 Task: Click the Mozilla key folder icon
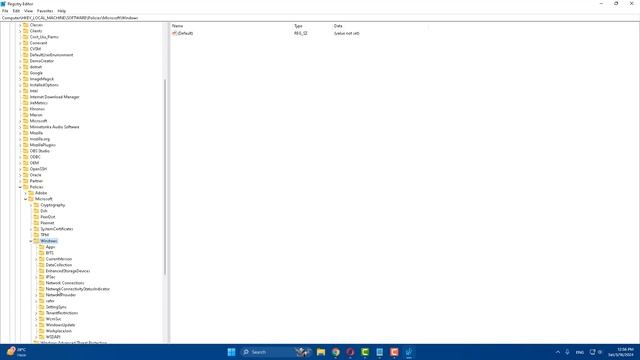tap(26, 133)
